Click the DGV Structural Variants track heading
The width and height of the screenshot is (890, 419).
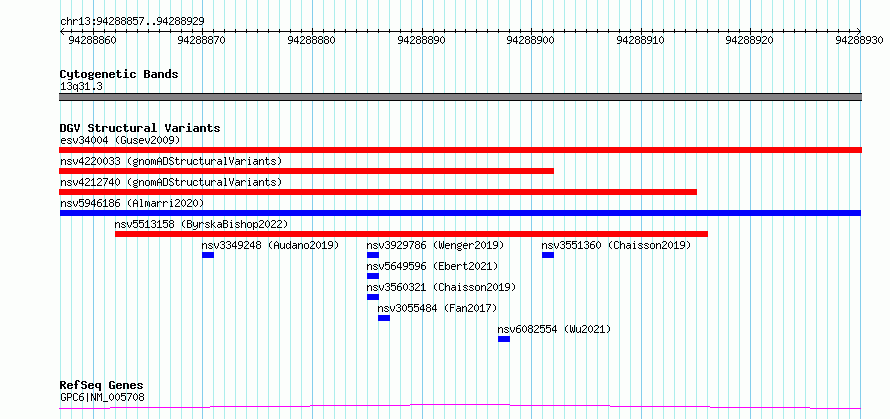[140, 128]
